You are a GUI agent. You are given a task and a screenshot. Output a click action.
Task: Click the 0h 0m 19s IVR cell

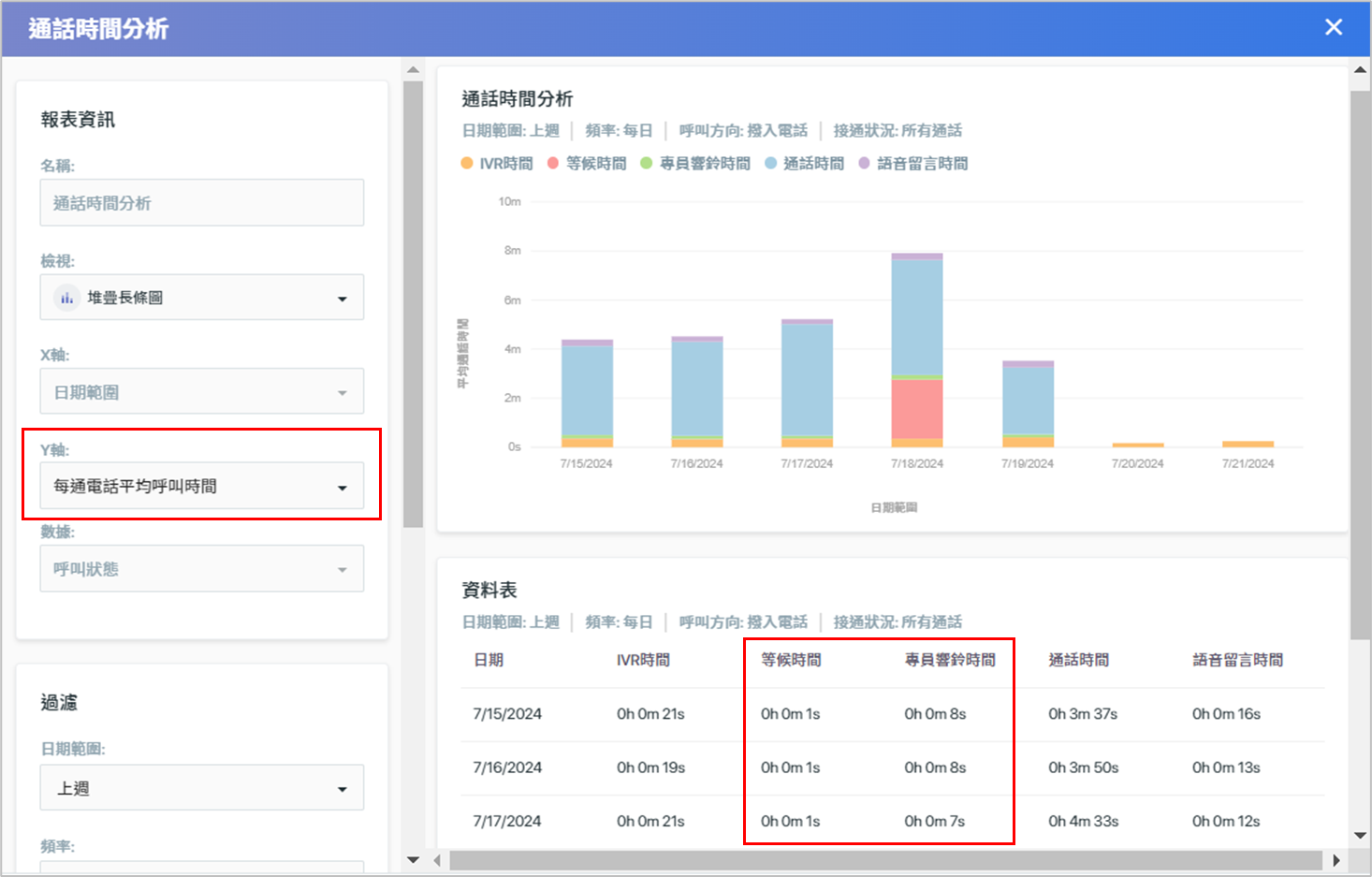point(650,767)
